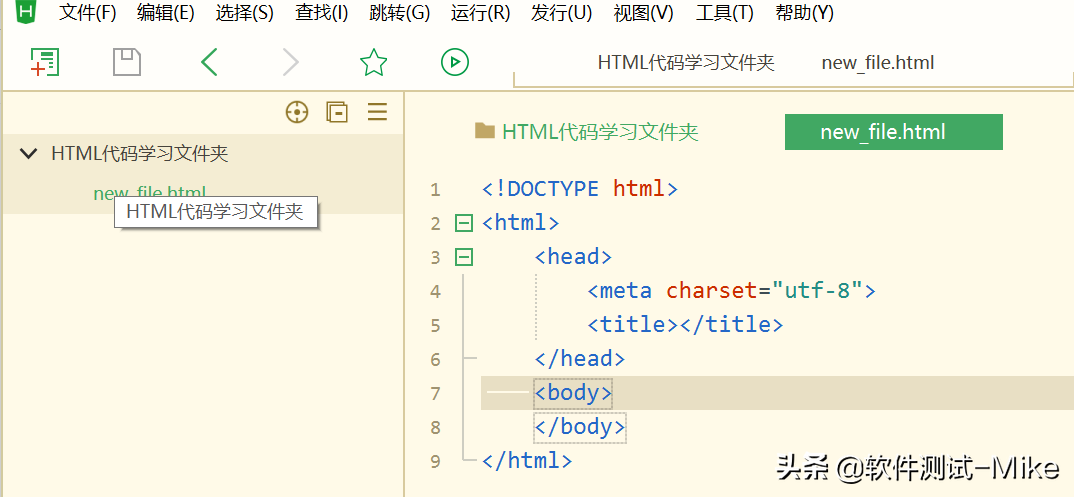The height and width of the screenshot is (497, 1074).
Task: Click the closing head tag
Action: click(579, 359)
